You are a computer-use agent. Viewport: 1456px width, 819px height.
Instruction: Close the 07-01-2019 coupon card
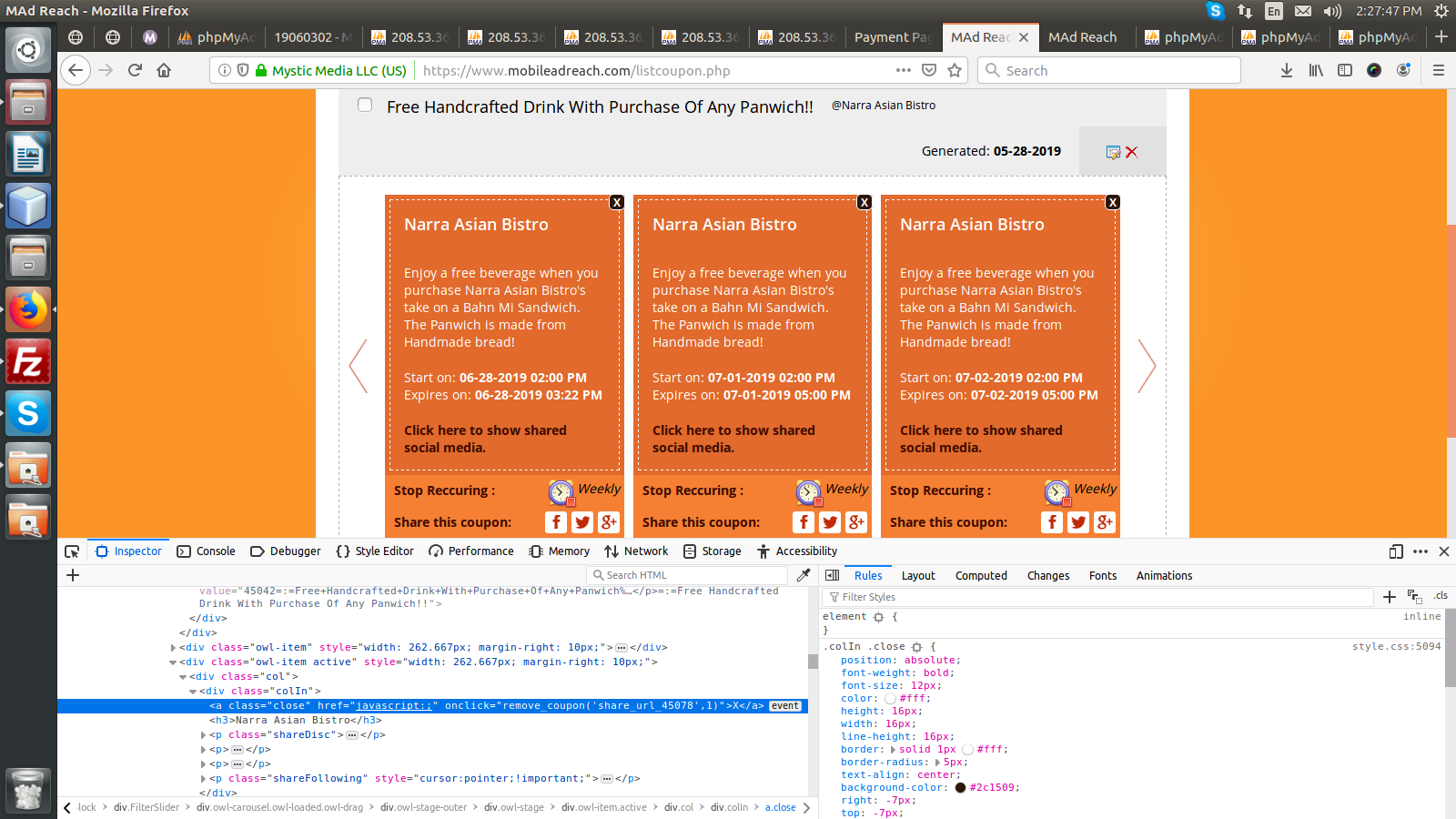[x=864, y=202]
